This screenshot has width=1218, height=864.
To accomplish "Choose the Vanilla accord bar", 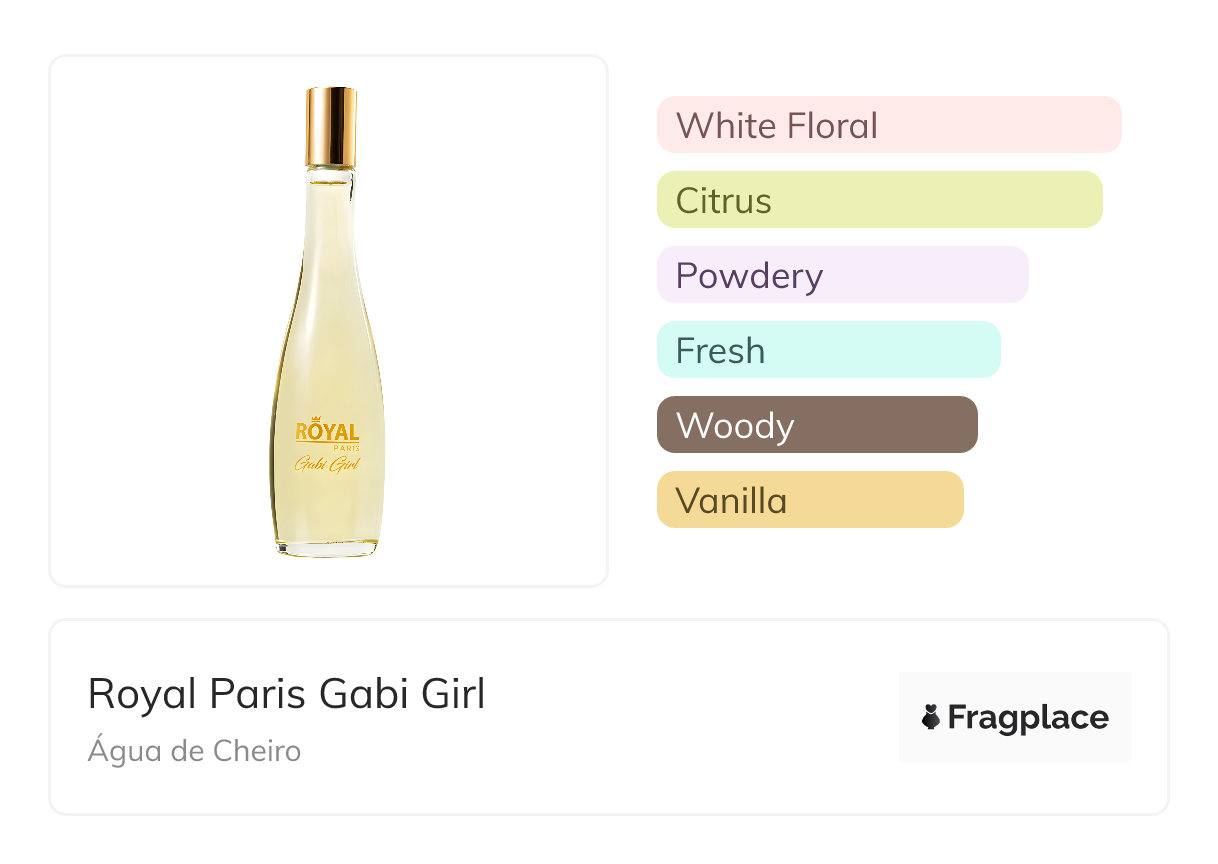I will (810, 500).
